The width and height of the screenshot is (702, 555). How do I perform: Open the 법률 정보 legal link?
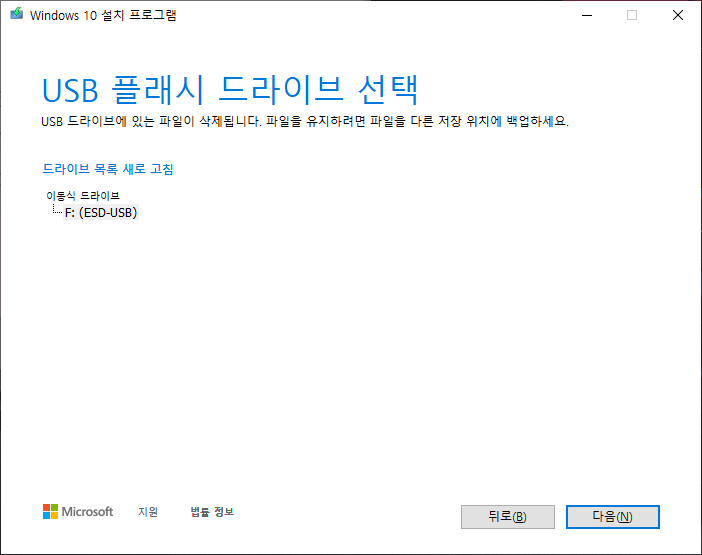[212, 512]
